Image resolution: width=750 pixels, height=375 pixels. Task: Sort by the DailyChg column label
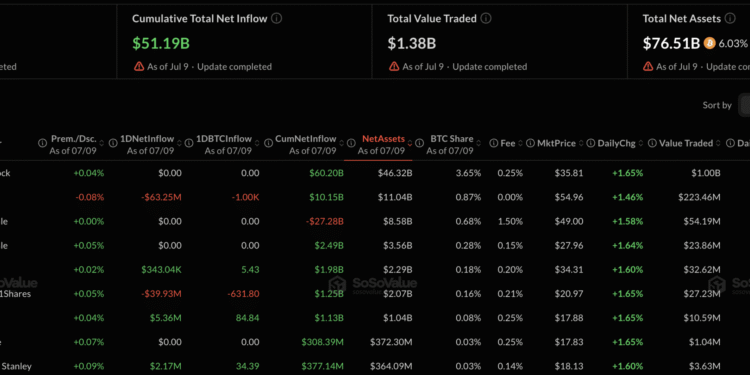pyautogui.click(x=617, y=143)
